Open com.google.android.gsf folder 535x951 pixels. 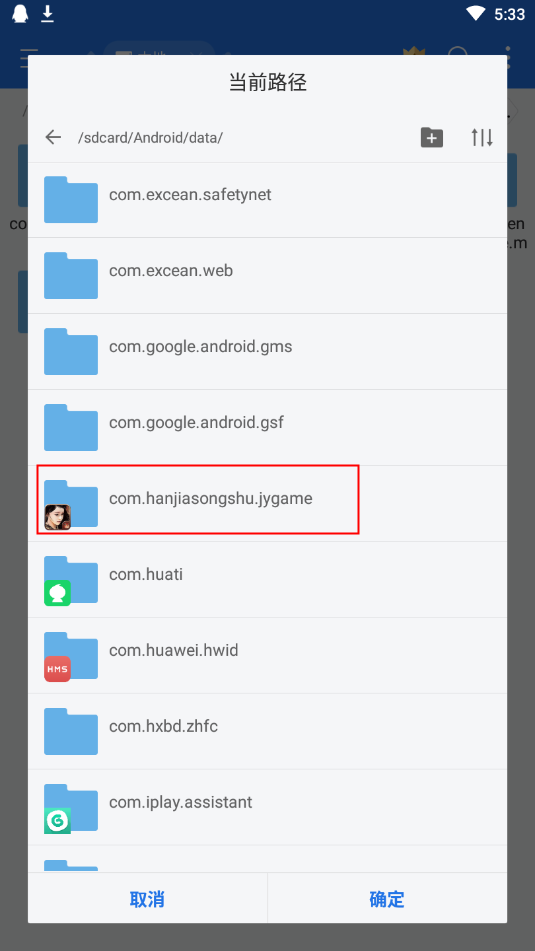pos(268,428)
